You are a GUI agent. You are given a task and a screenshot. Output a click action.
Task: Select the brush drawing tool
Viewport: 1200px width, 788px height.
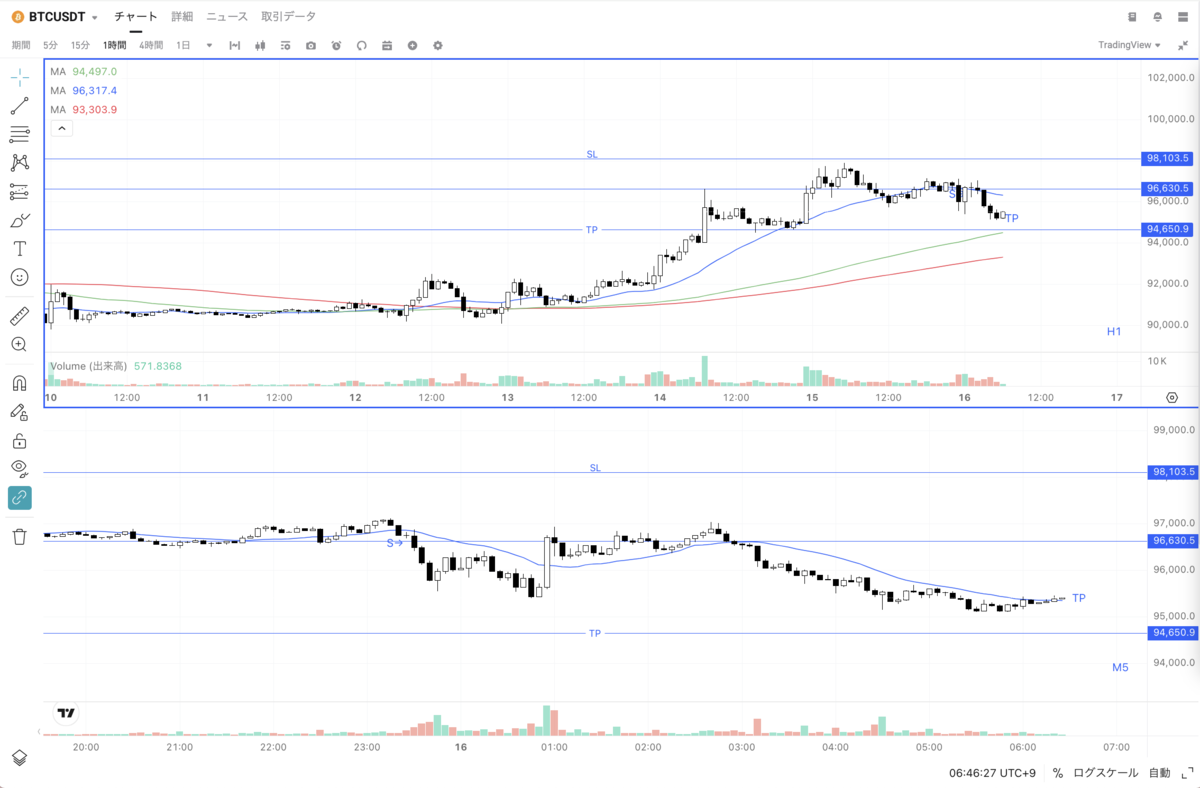pyautogui.click(x=20, y=220)
